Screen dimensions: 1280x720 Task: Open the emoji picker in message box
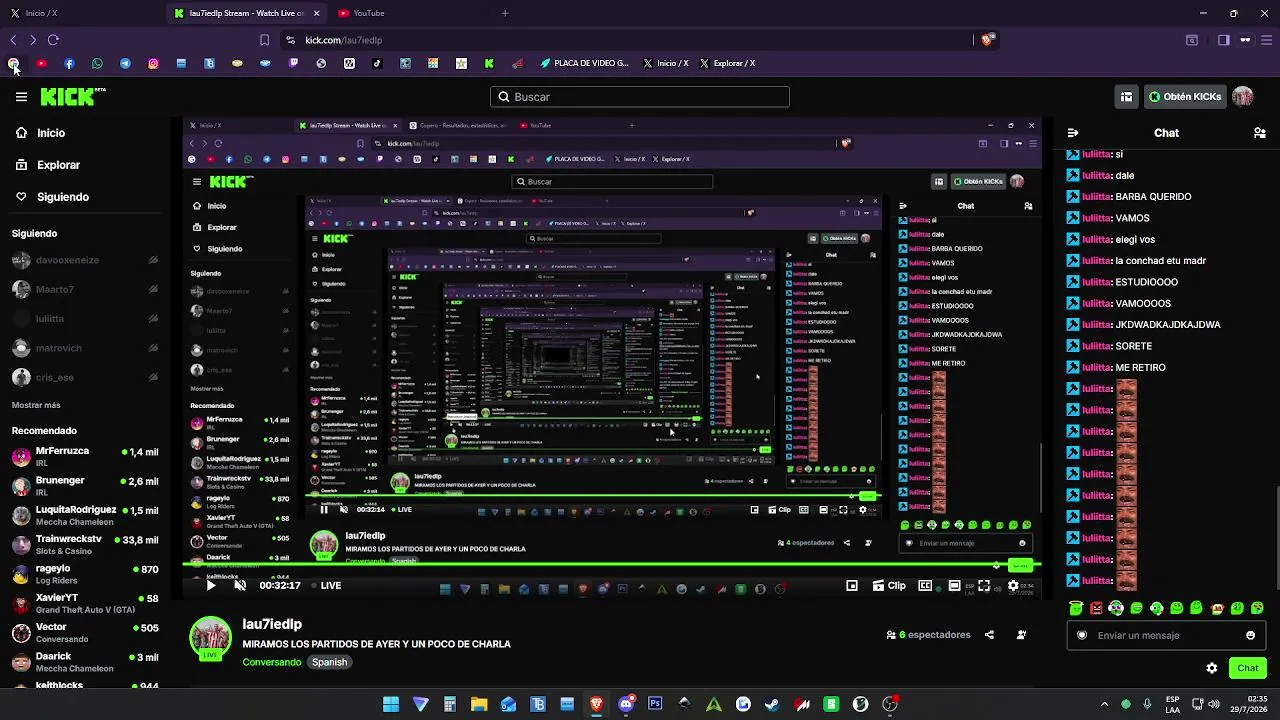1250,635
